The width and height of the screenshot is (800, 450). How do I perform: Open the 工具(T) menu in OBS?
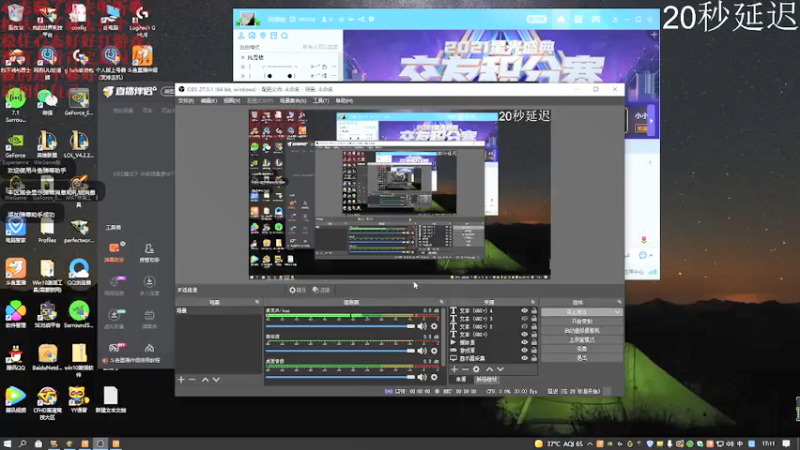tap(321, 101)
